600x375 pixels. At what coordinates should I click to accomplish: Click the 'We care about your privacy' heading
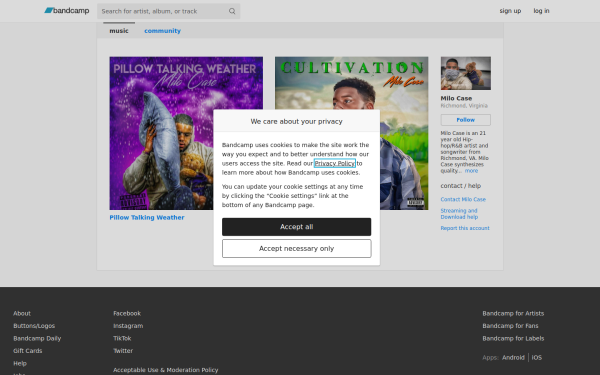click(x=297, y=121)
